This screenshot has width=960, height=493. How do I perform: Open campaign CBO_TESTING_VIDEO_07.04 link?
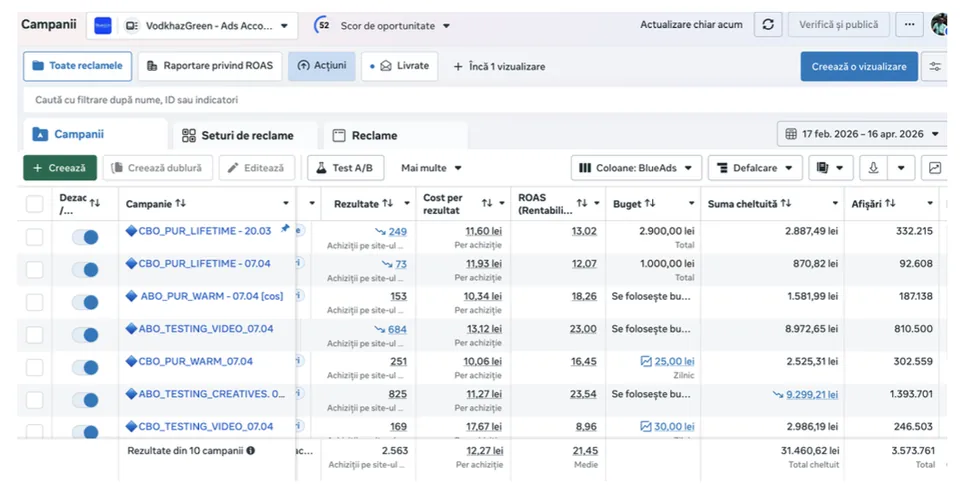tap(206, 426)
